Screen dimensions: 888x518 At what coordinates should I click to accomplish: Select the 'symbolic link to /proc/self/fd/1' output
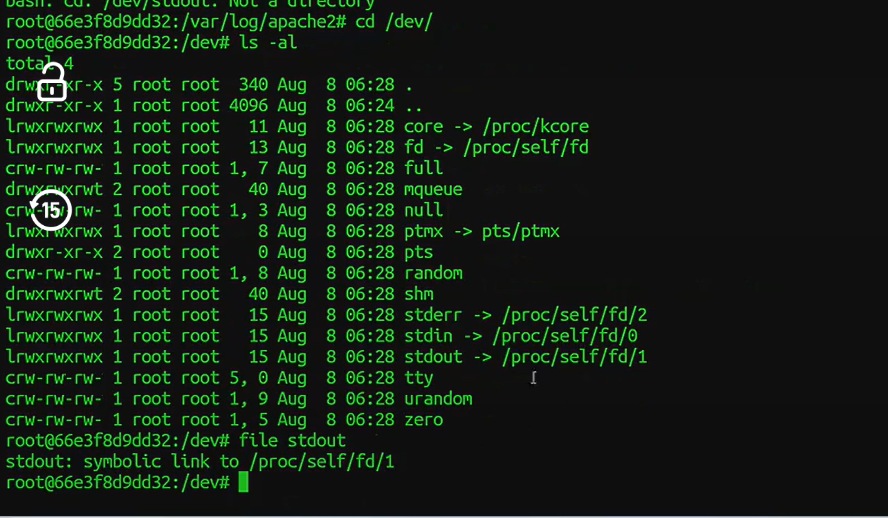click(238, 462)
